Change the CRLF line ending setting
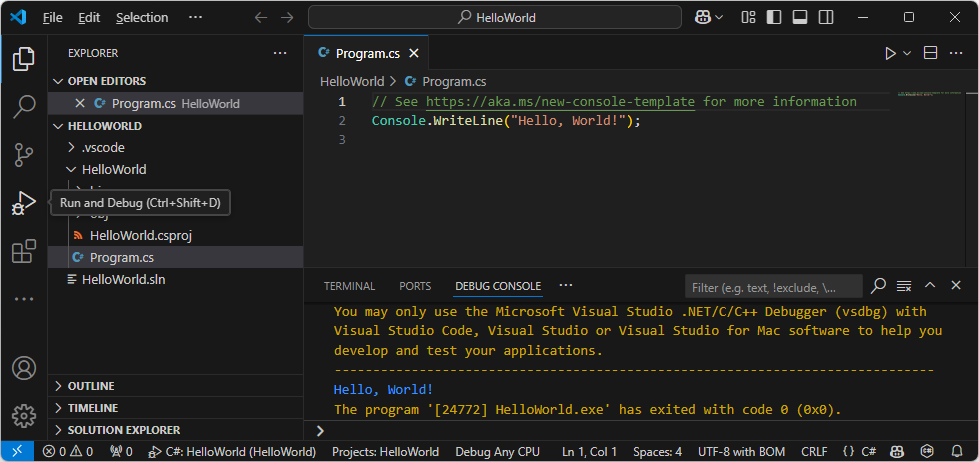Screen dimensions: 979x462 coord(814,451)
